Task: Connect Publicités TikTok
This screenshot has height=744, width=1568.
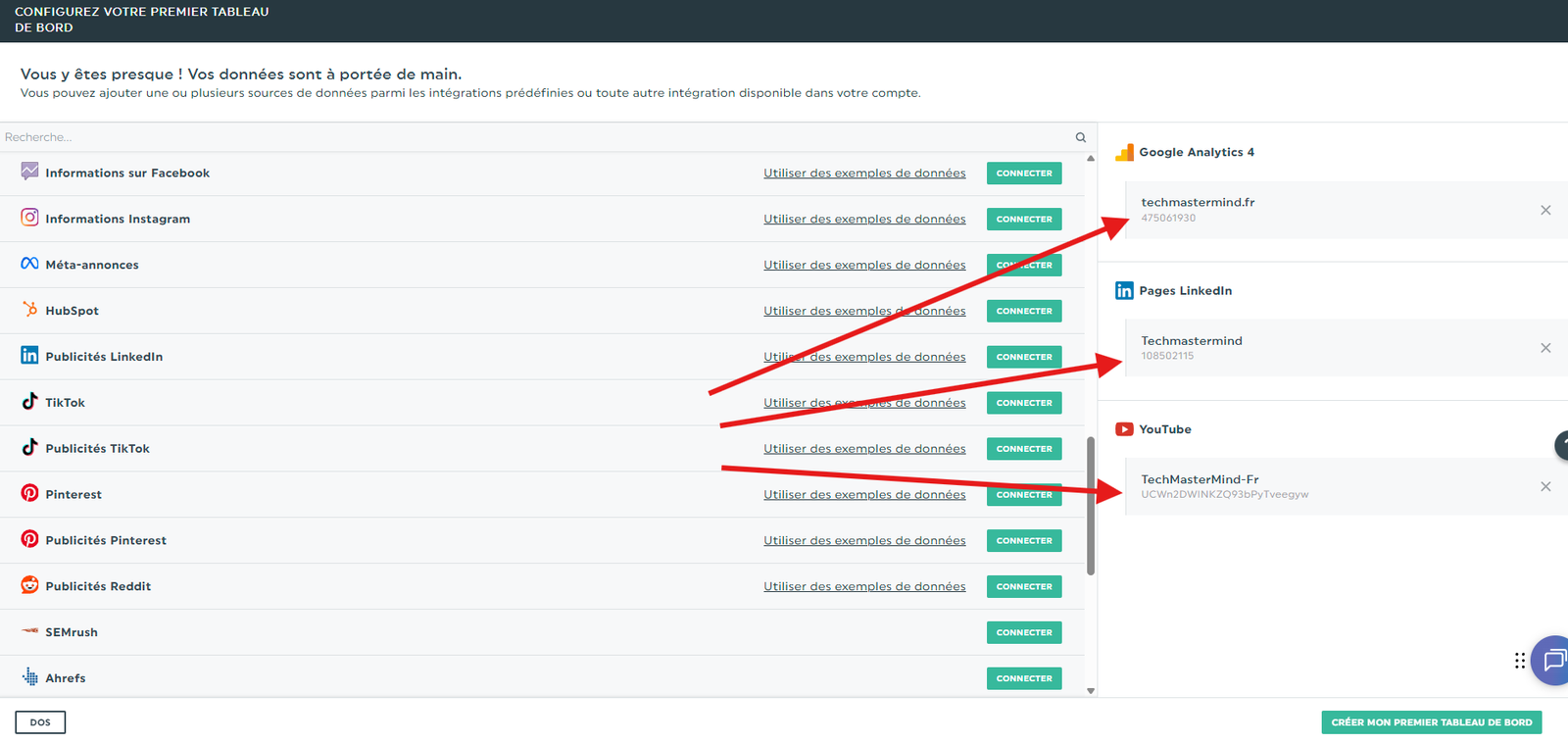Action: [x=1024, y=449]
